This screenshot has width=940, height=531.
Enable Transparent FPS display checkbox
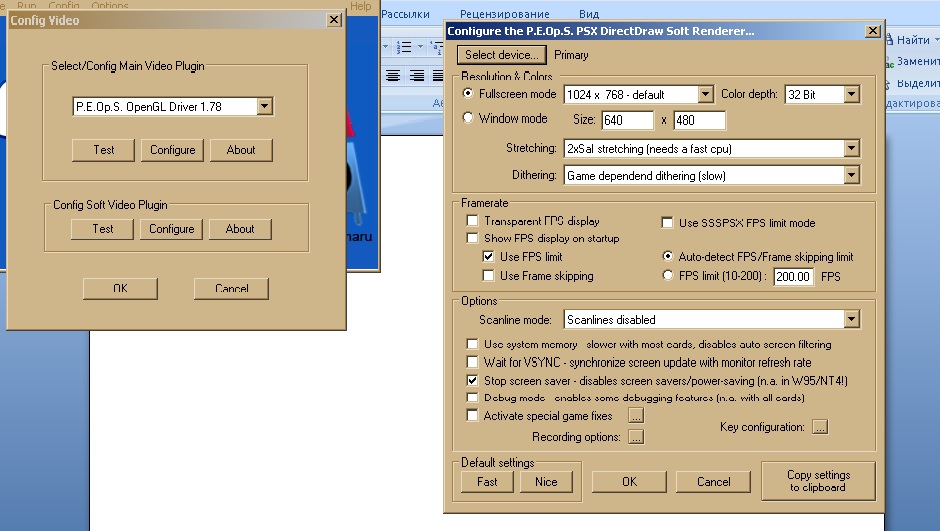(472, 221)
